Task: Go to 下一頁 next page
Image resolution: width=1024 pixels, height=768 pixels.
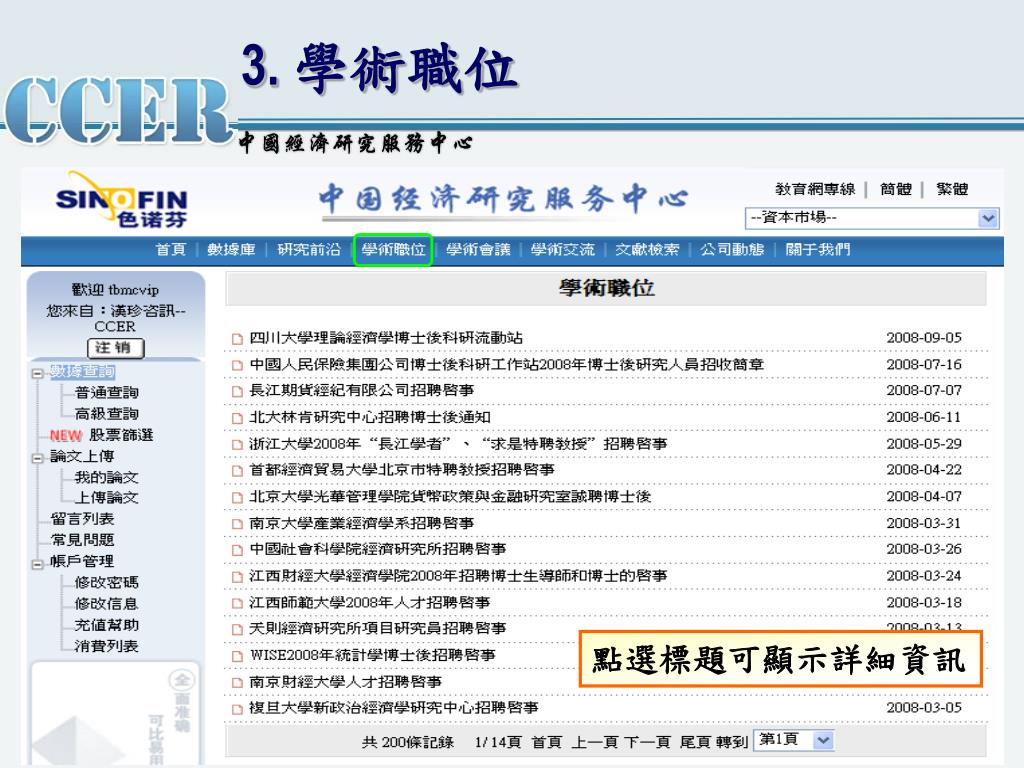Action: 648,742
